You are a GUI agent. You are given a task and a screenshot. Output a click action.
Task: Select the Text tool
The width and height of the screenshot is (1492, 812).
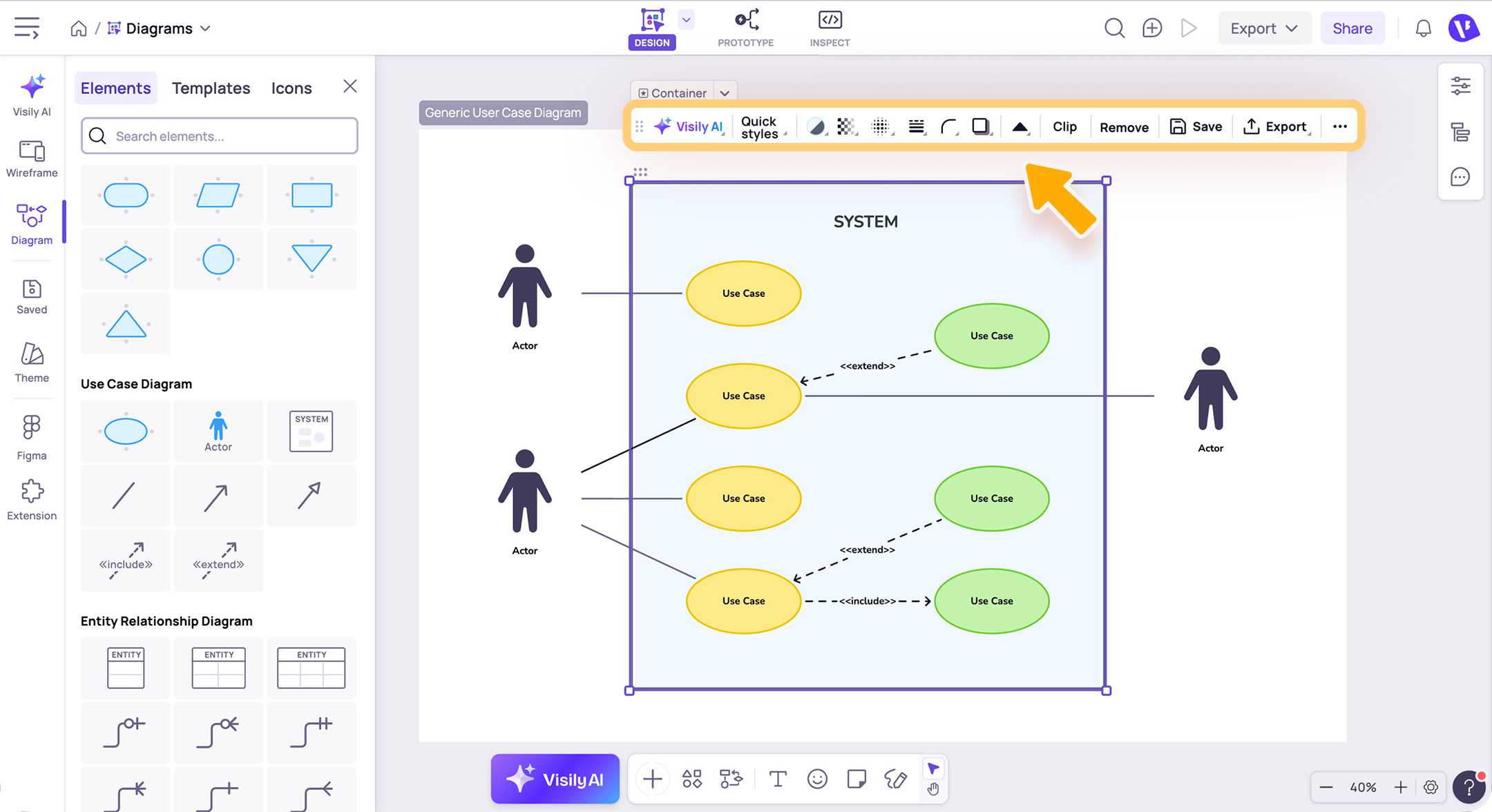pyautogui.click(x=778, y=779)
